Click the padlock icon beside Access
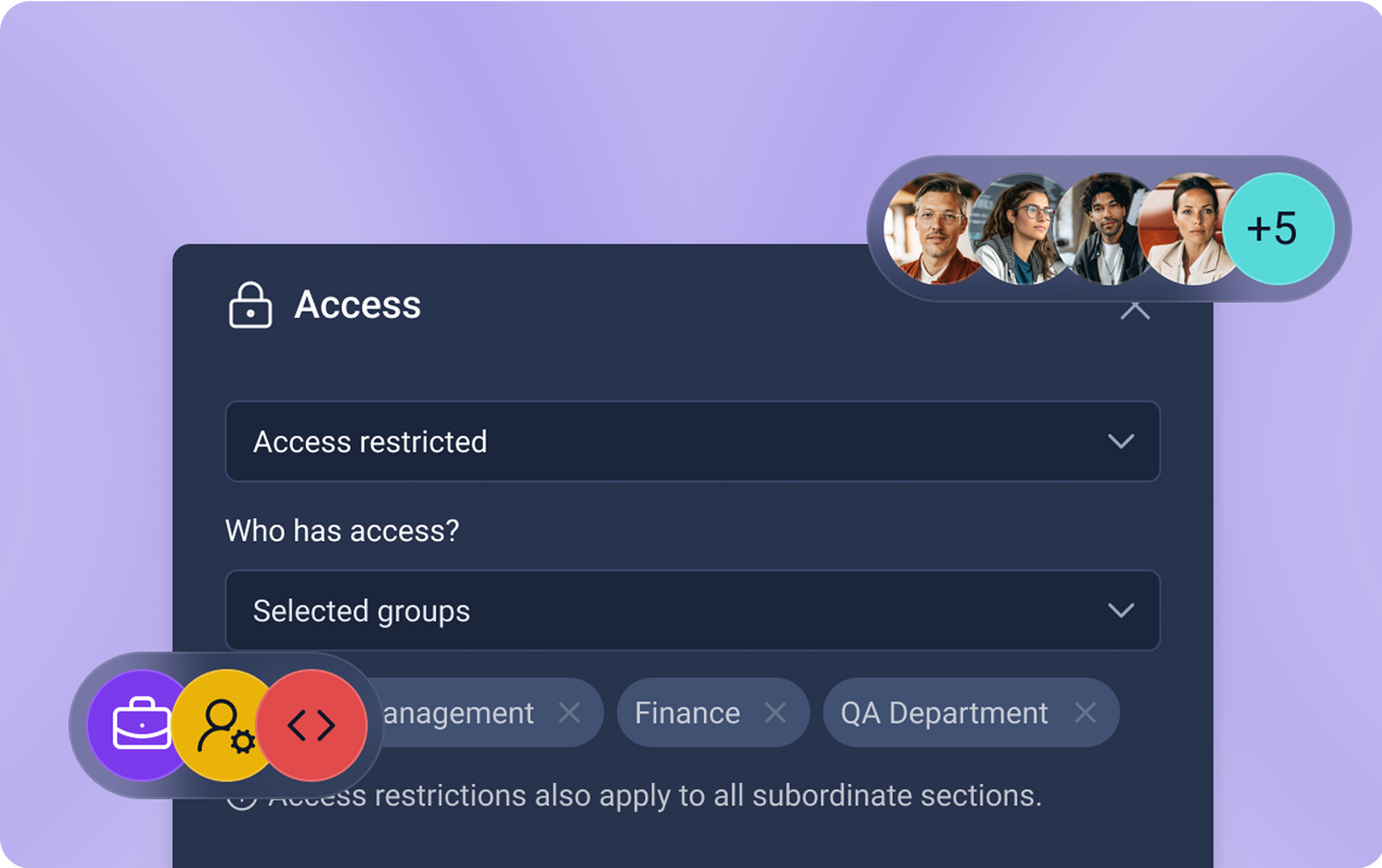This screenshot has width=1382, height=868. [x=250, y=306]
